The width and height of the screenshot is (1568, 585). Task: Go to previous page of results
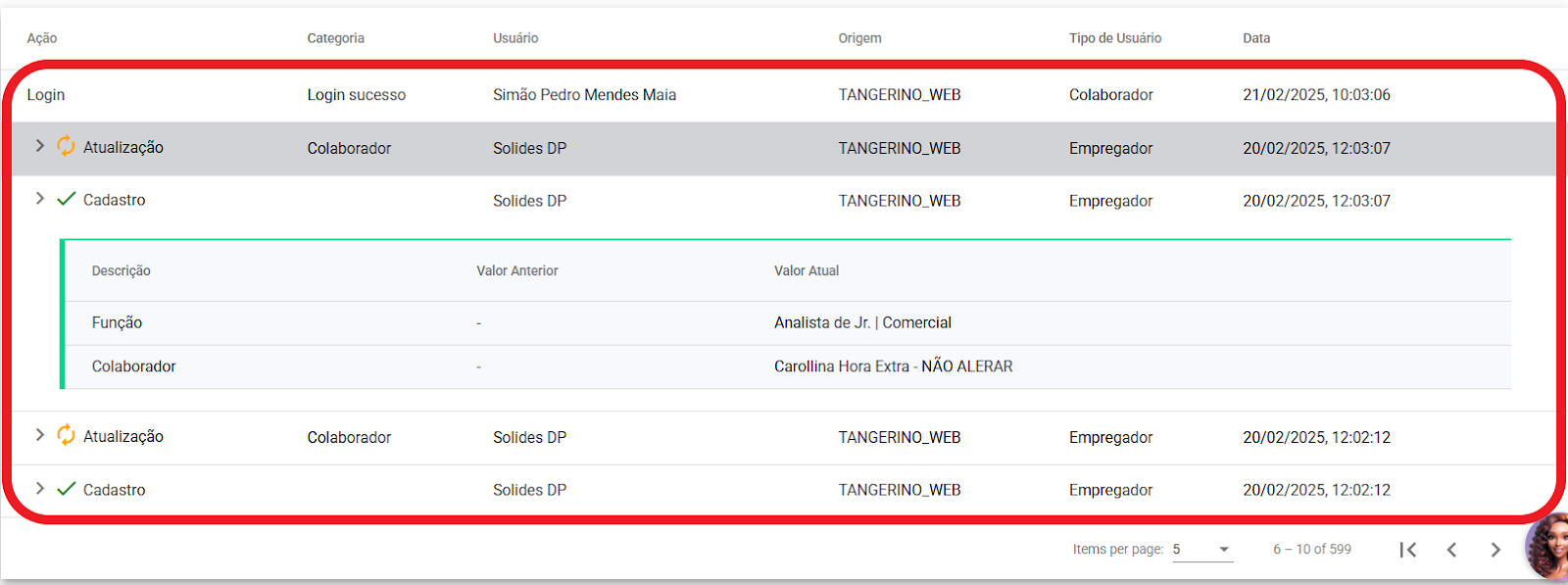tap(1451, 550)
